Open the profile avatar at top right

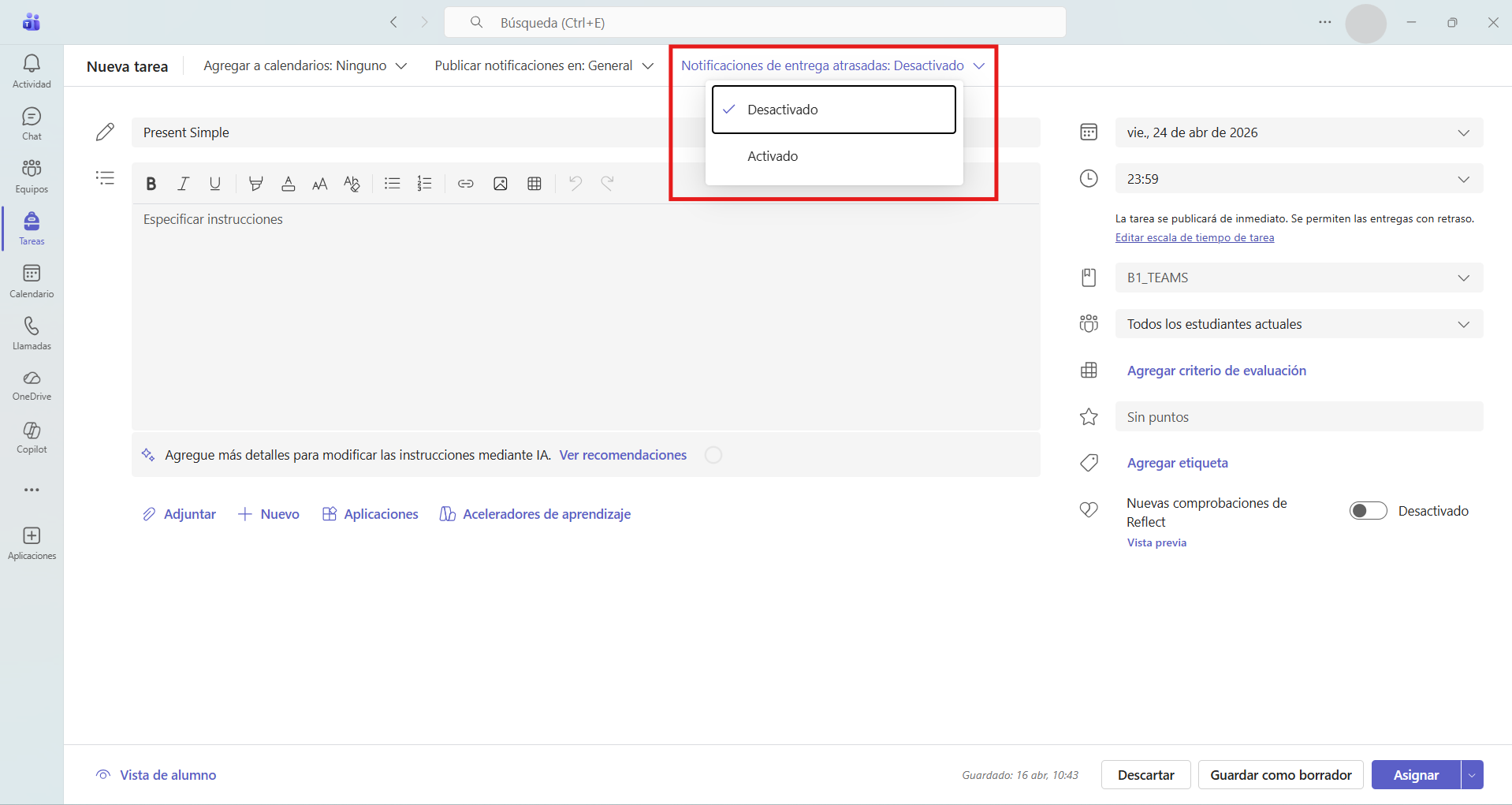coord(1365,23)
